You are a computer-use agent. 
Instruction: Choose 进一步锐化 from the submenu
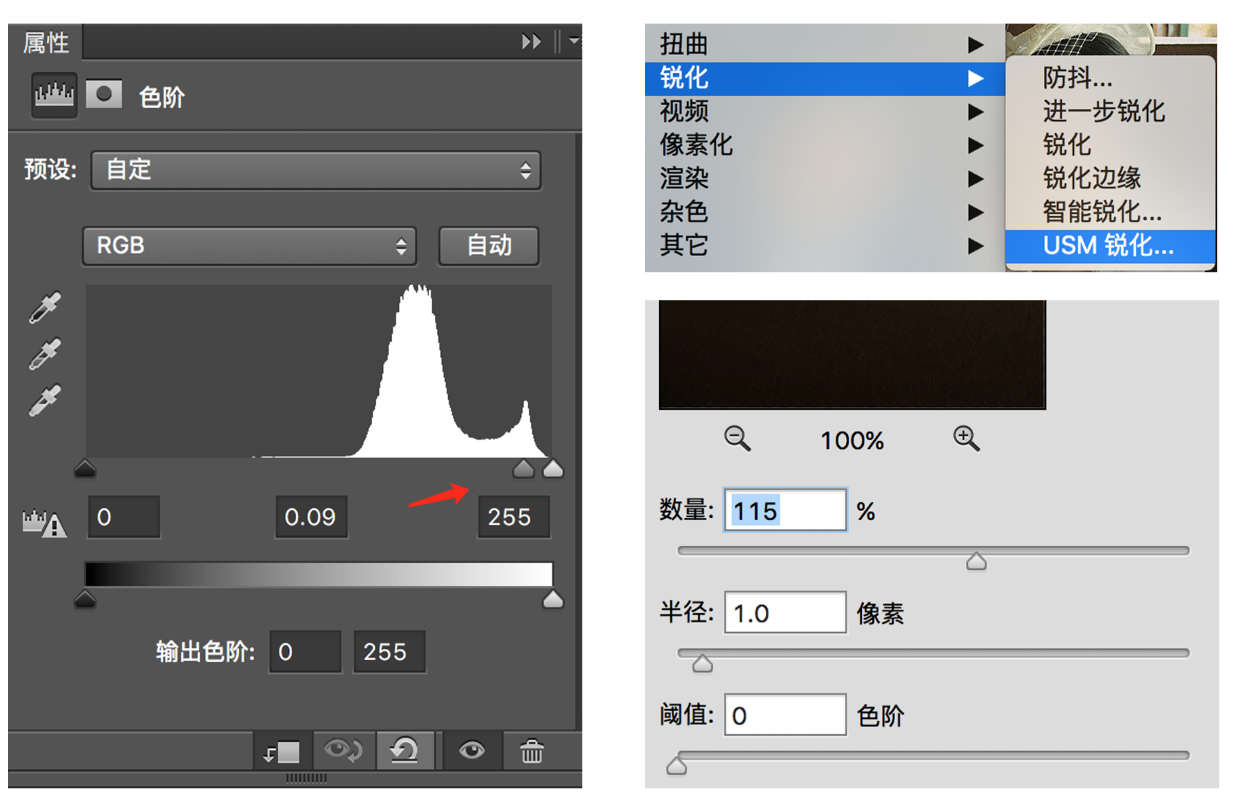(x=1110, y=111)
